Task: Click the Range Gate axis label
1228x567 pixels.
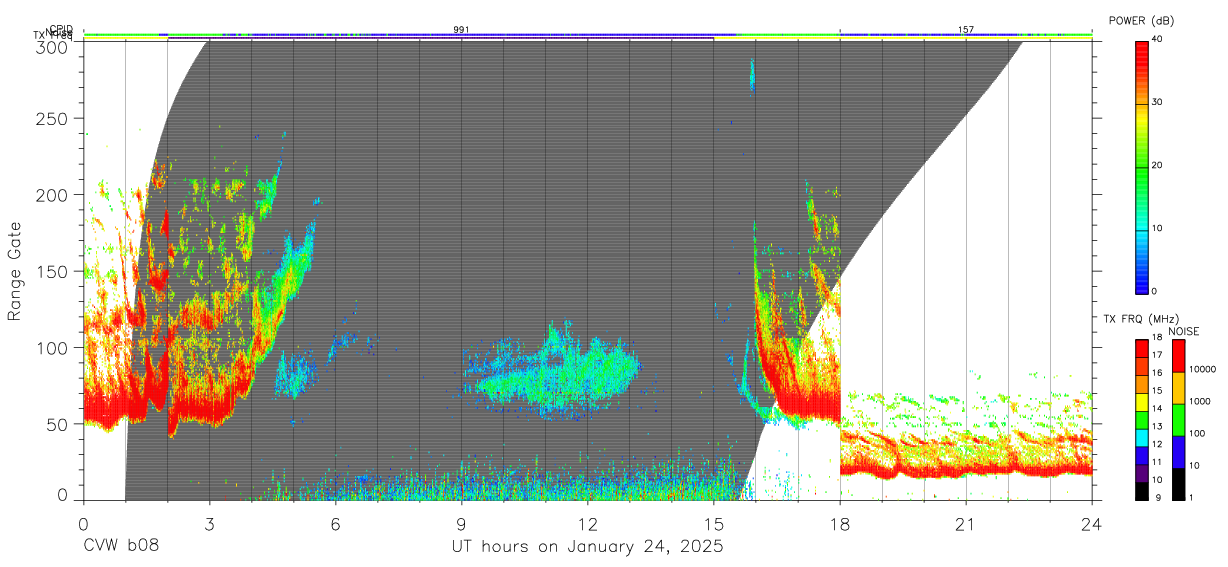Action: (16, 271)
